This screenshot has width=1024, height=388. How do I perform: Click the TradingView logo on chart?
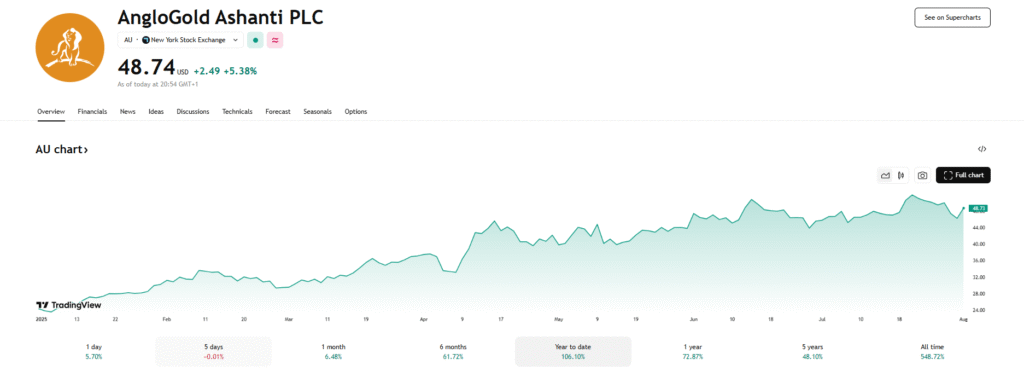(59, 305)
